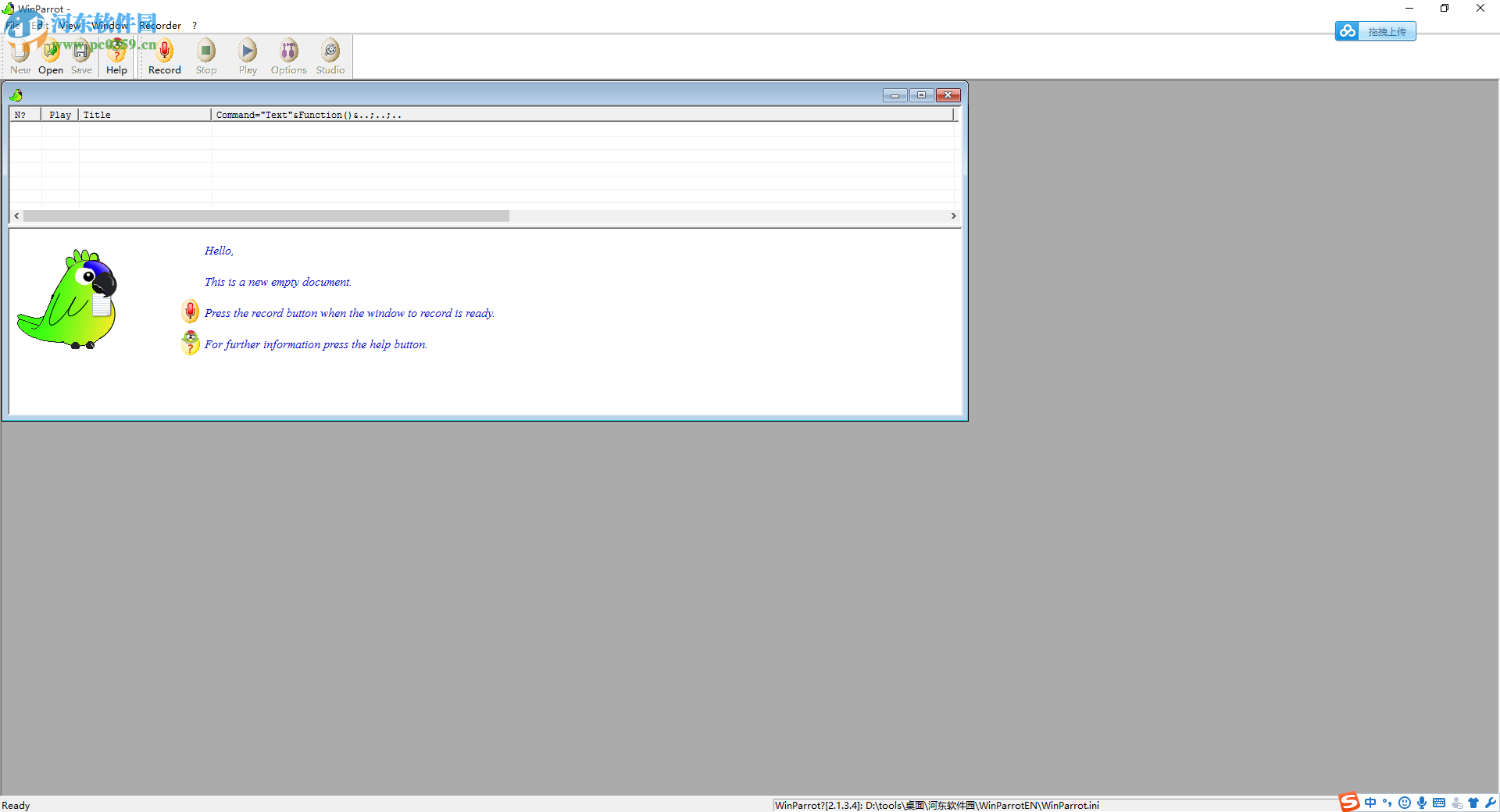Viewport: 1500px width, 812px height.
Task: Maximize the inner document window
Action: (921, 95)
